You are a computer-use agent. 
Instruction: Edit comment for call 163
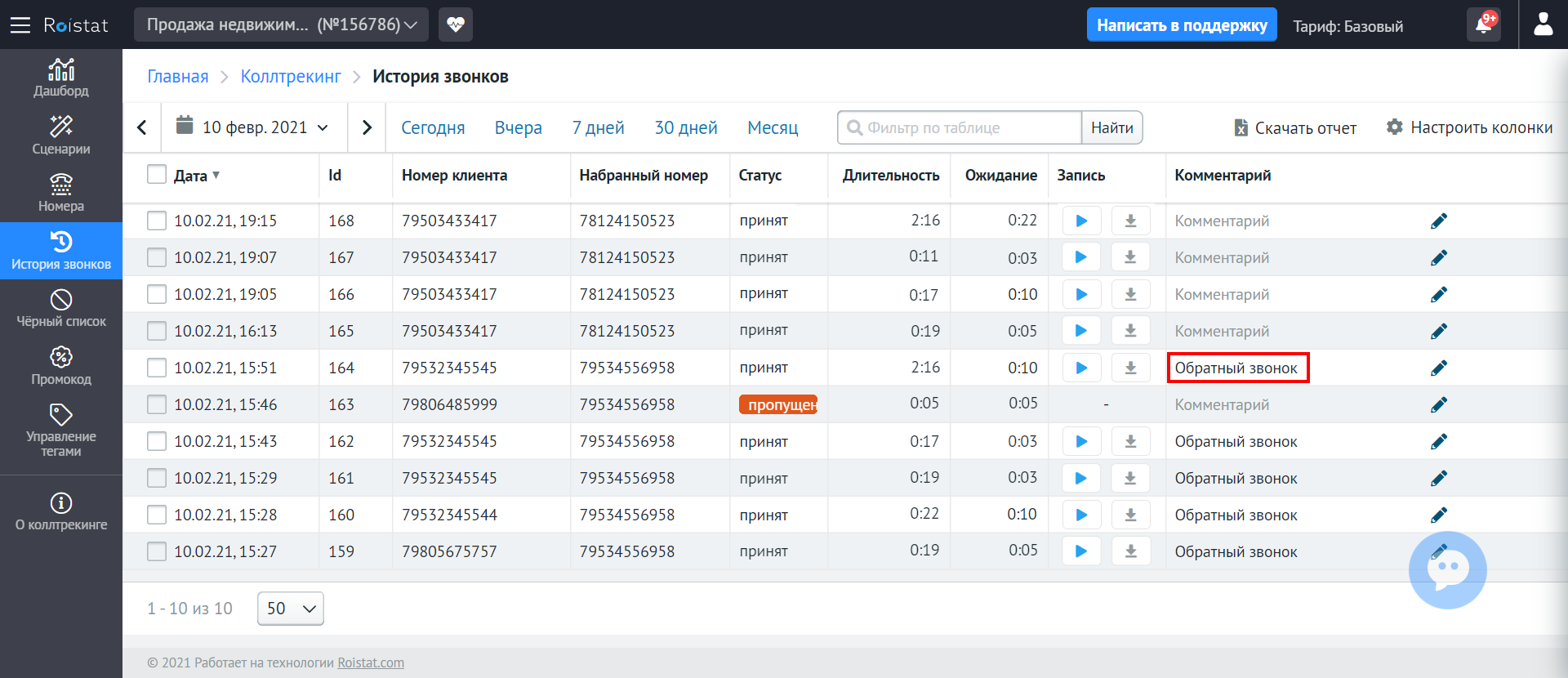pos(1438,404)
